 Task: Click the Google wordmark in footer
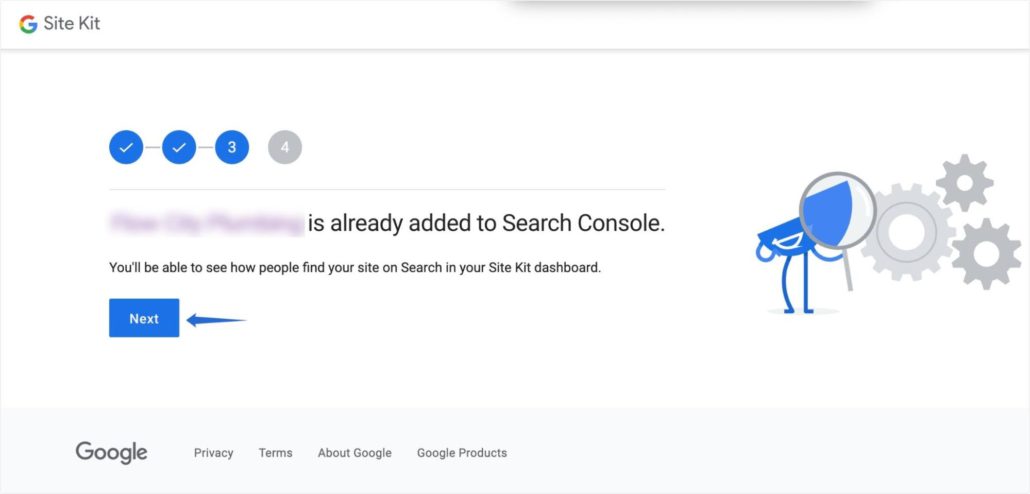pos(111,453)
